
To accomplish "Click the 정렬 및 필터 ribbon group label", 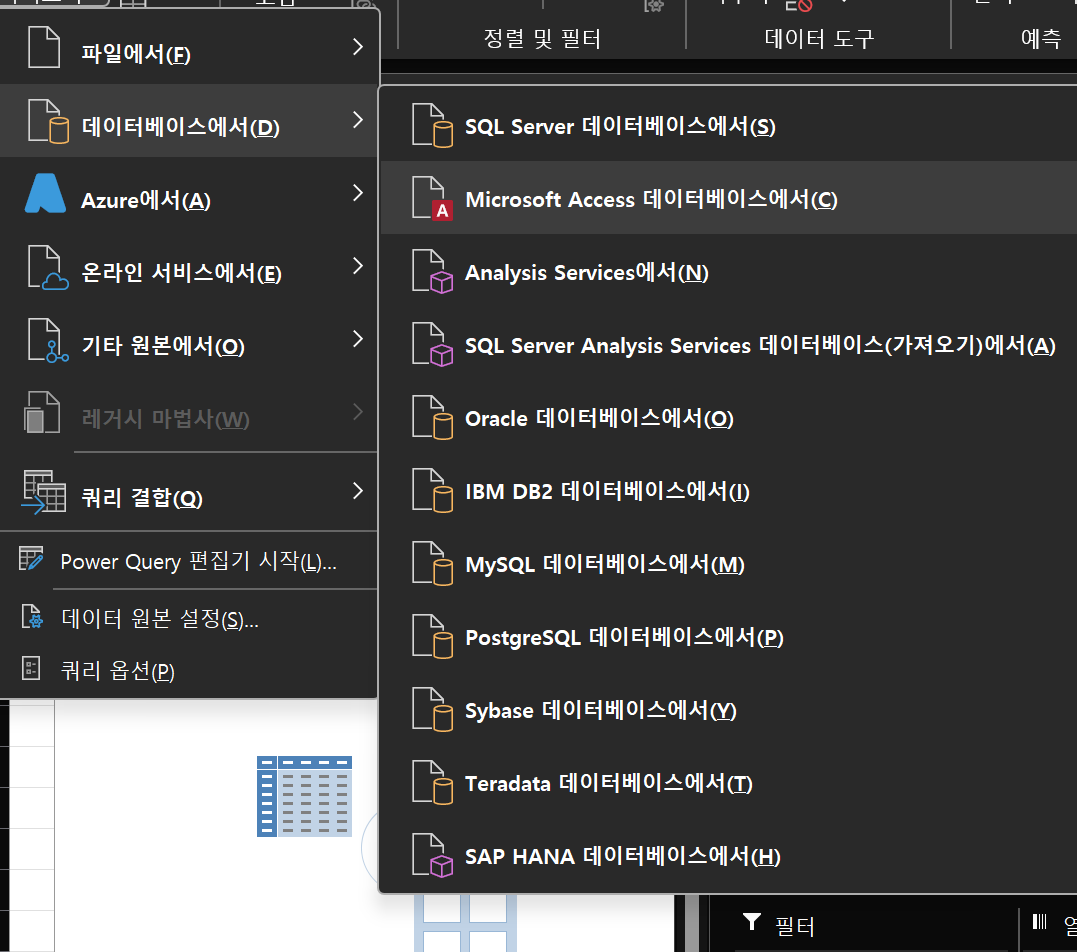I will pyautogui.click(x=542, y=39).
